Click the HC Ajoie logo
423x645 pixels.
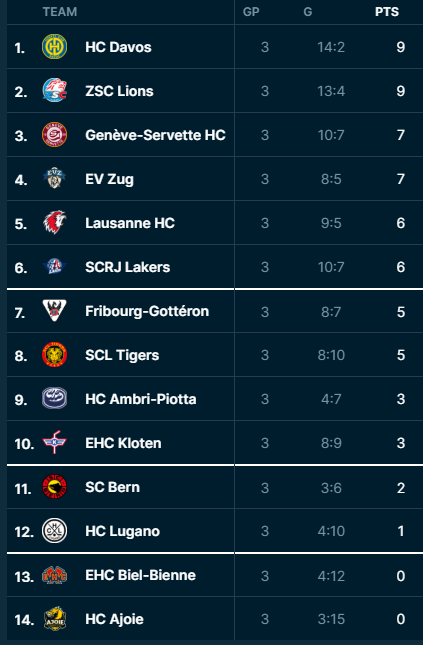click(54, 619)
